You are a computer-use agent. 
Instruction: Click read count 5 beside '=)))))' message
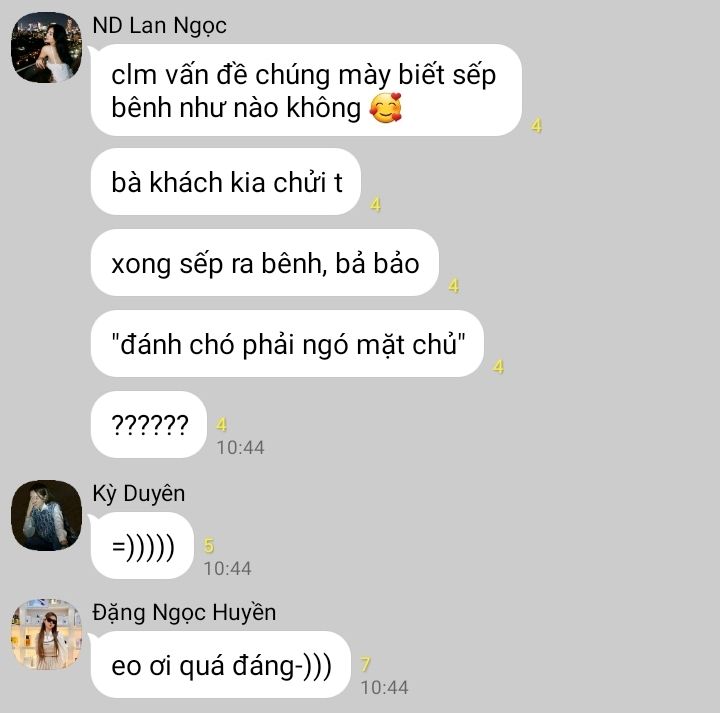click(x=209, y=545)
